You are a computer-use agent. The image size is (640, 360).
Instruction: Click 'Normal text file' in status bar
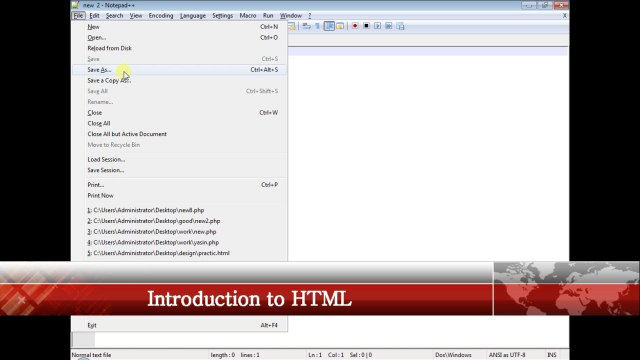pyautogui.click(x=91, y=355)
